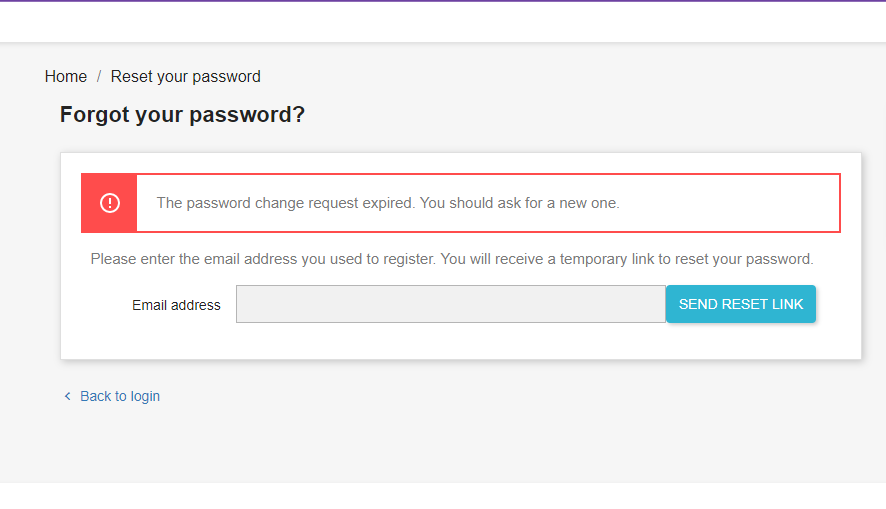The width and height of the screenshot is (886, 509).
Task: Click the empty white header bar
Action: (443, 22)
